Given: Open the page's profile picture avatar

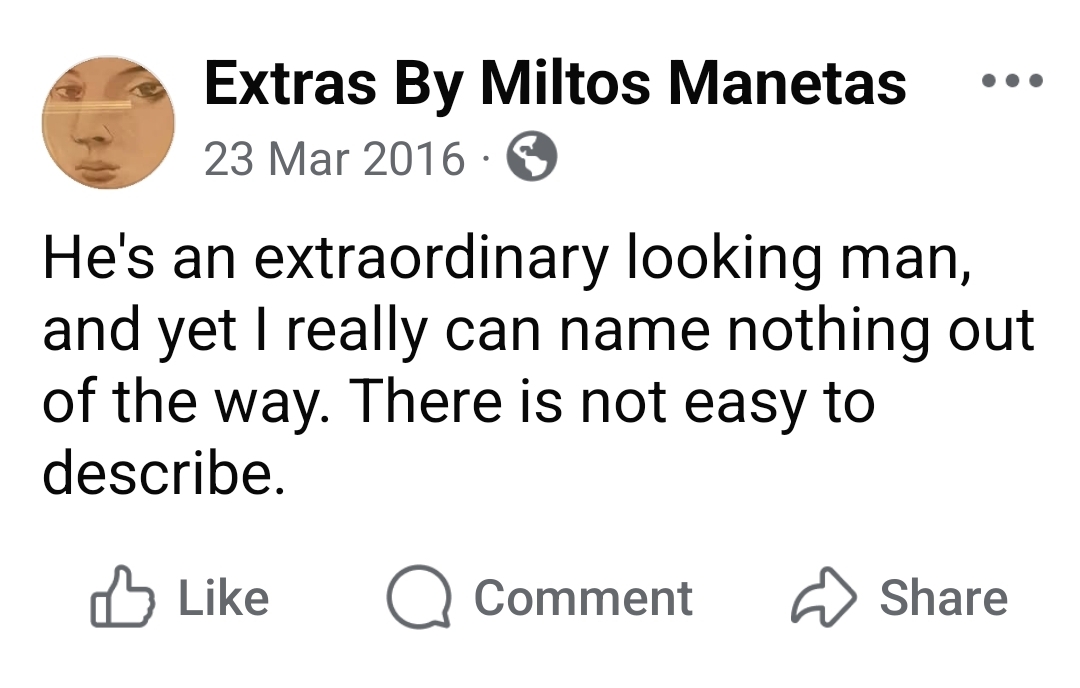Looking at the screenshot, I should pos(108,122).
